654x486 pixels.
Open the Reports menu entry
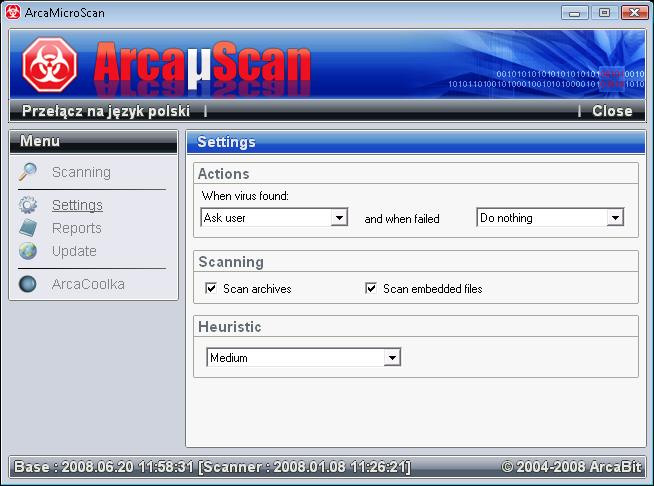coord(77,228)
